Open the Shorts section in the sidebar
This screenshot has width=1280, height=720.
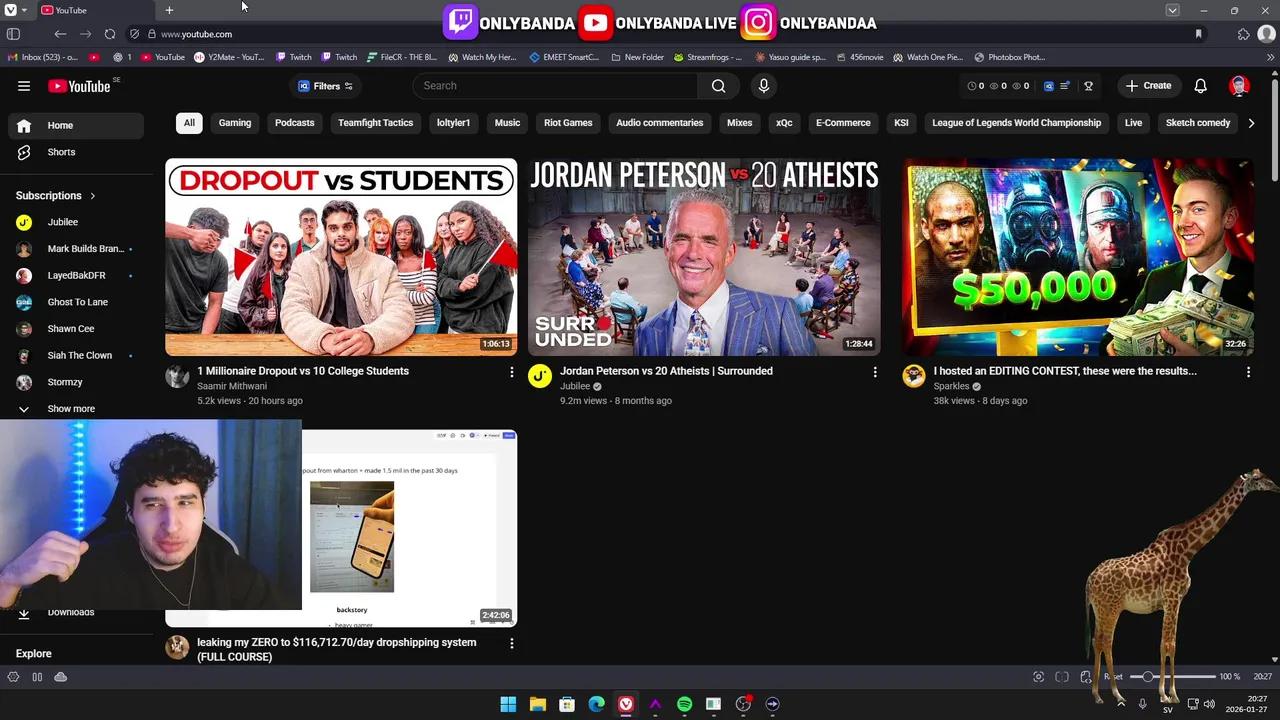point(61,151)
